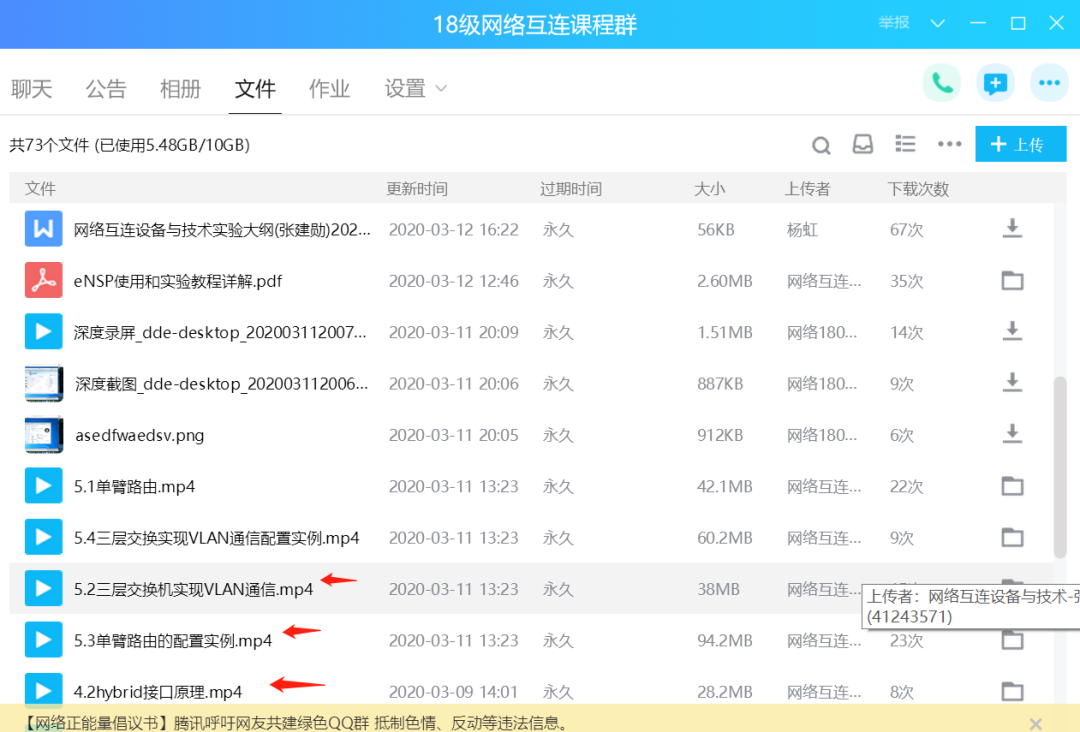Switch file list view mode icon
This screenshot has width=1080, height=732.
[906, 145]
